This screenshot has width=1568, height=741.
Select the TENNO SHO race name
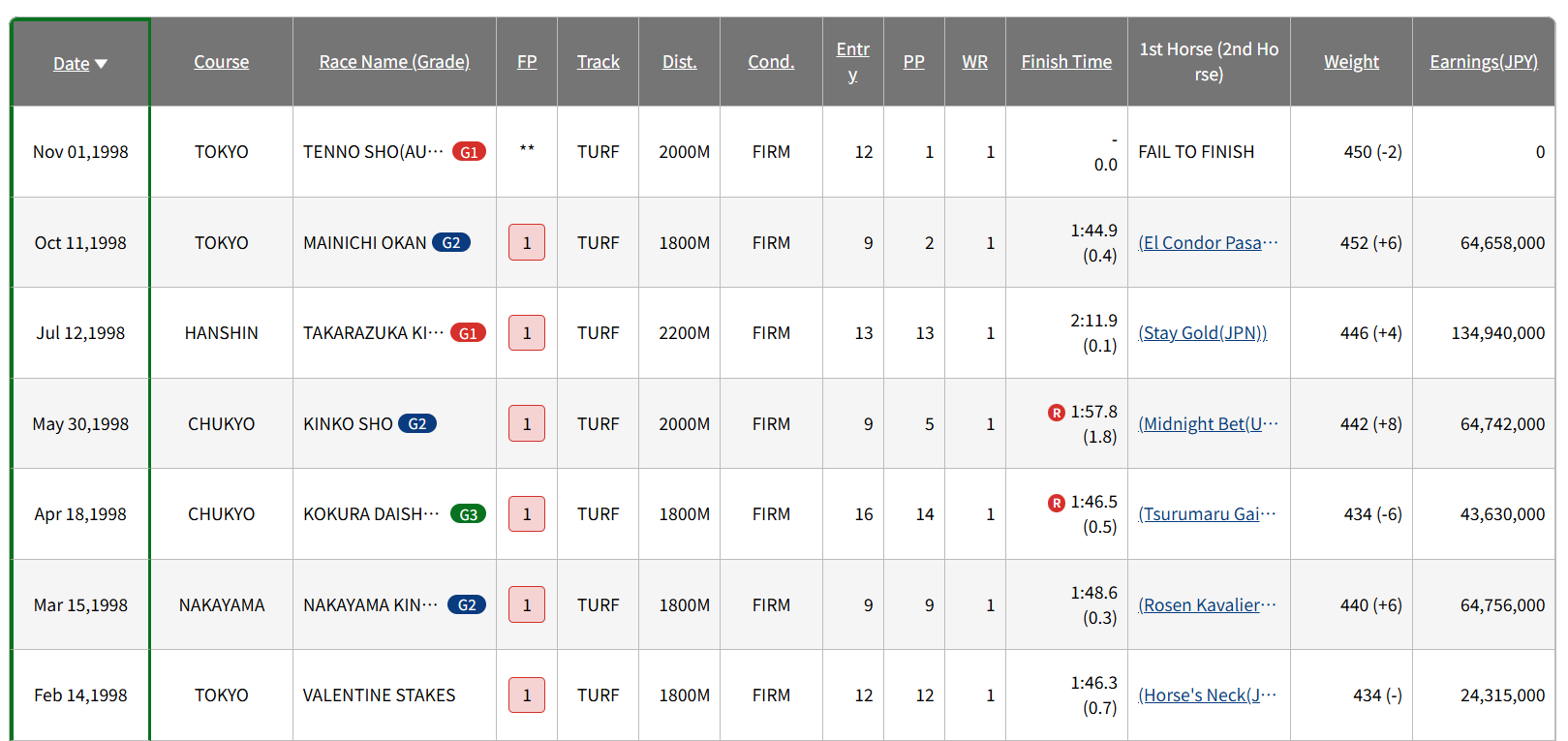[x=373, y=152]
